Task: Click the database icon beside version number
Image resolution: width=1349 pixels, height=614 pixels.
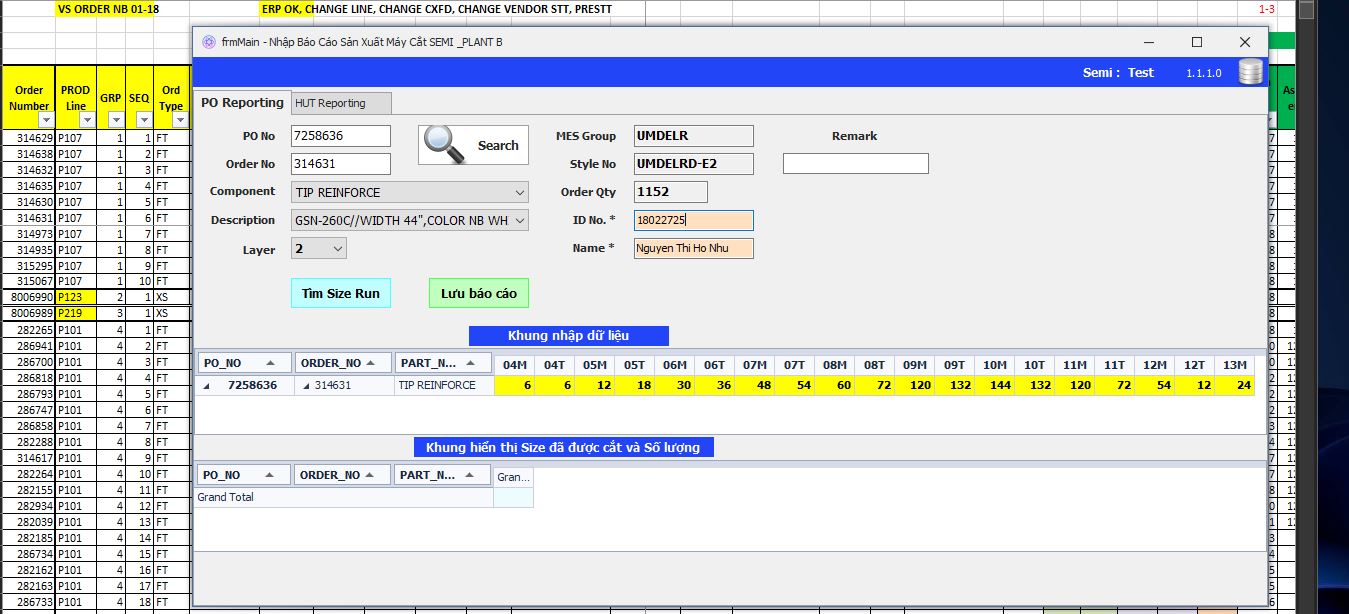Action: click(1250, 72)
